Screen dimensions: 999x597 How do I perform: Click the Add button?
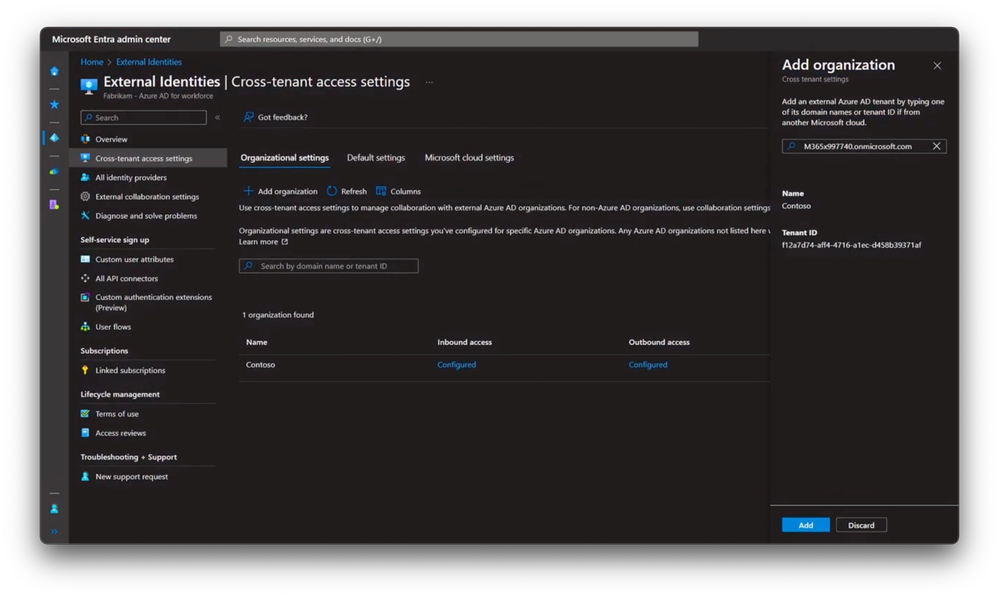[806, 525]
